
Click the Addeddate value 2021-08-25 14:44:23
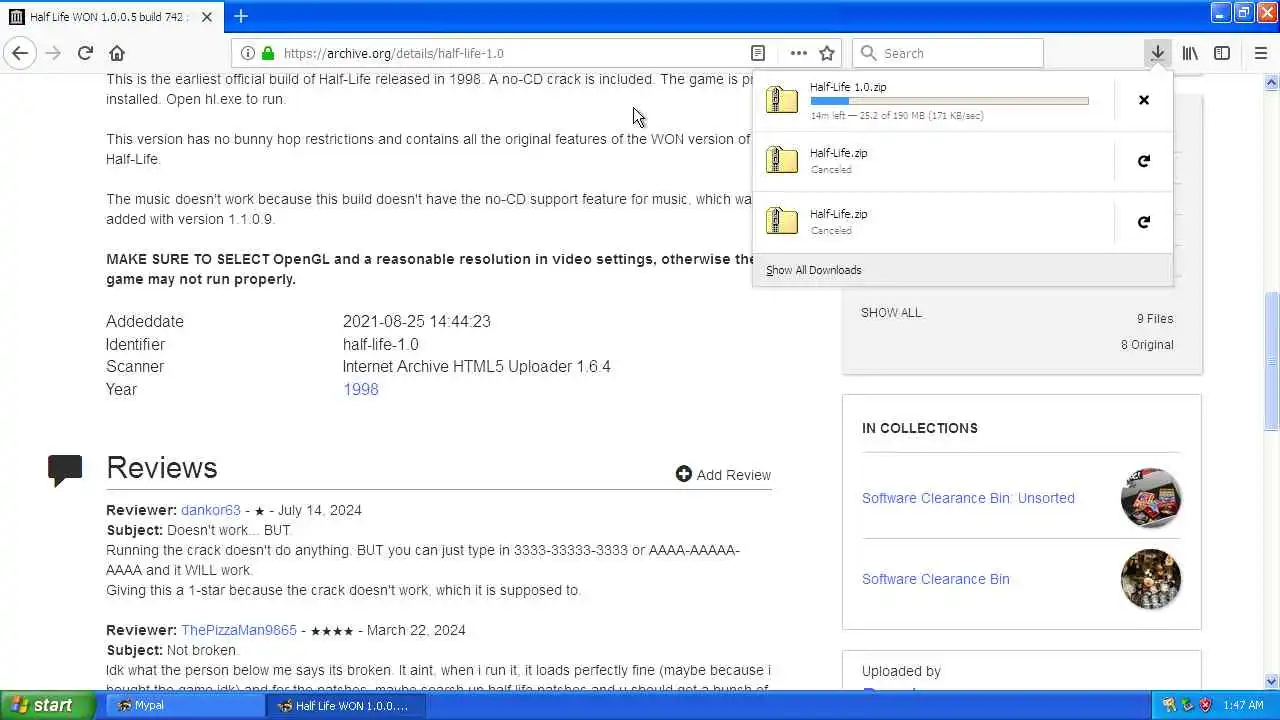click(417, 321)
